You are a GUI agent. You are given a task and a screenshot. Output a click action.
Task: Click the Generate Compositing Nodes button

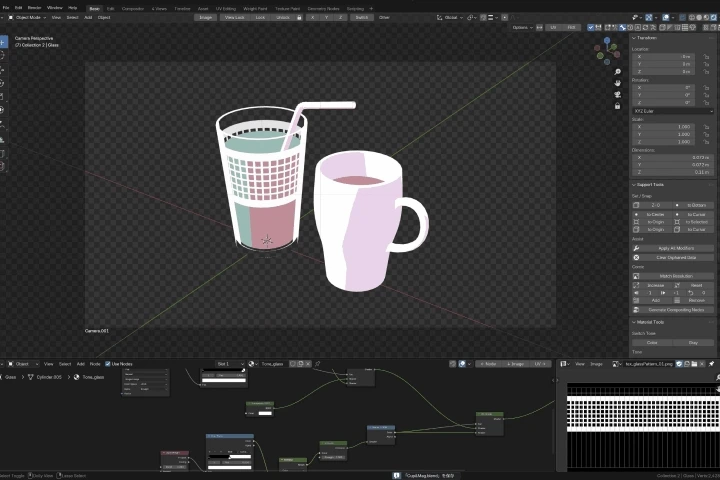click(676, 310)
